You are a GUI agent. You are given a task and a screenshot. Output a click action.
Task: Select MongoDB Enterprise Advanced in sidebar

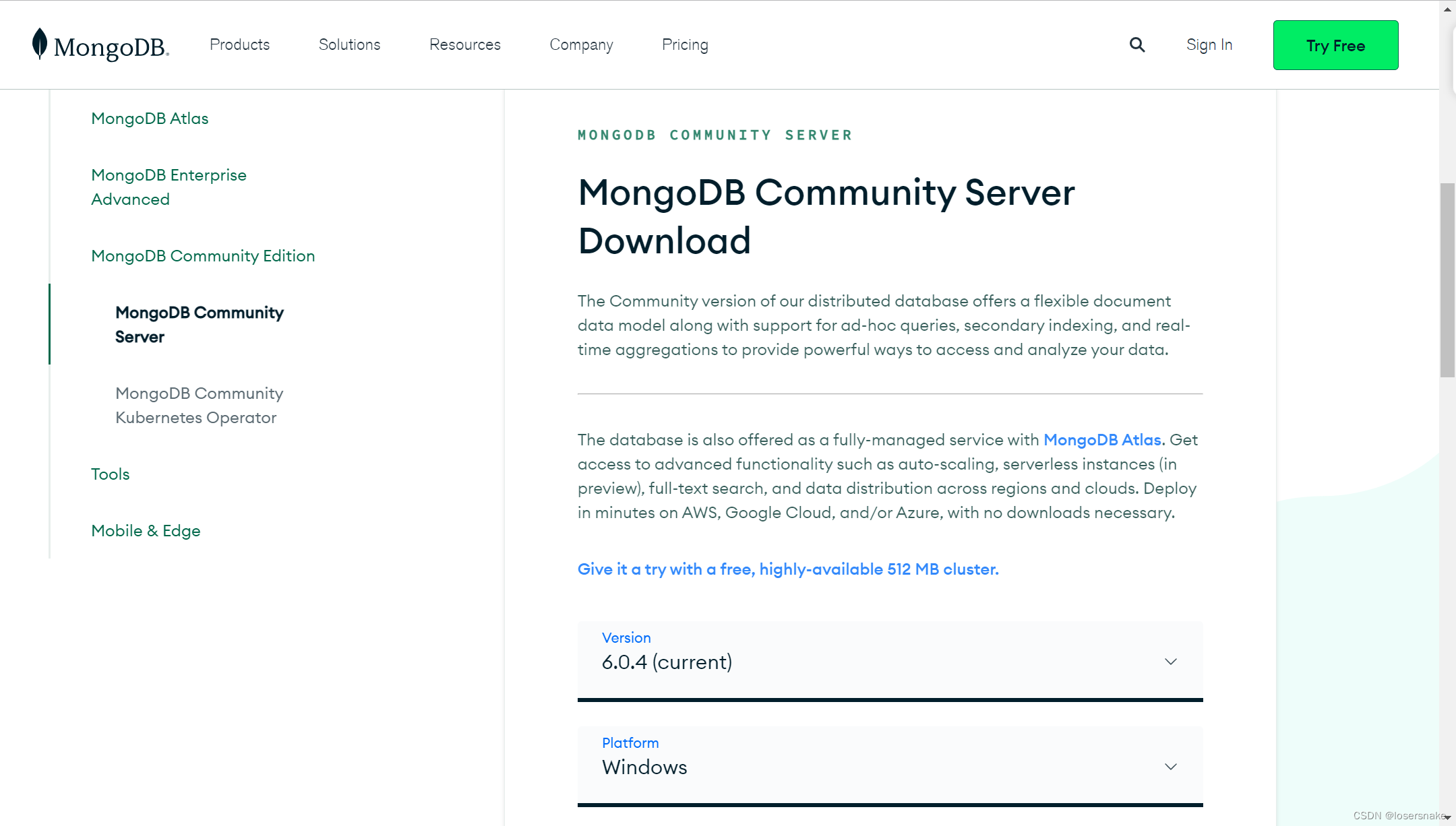point(169,187)
